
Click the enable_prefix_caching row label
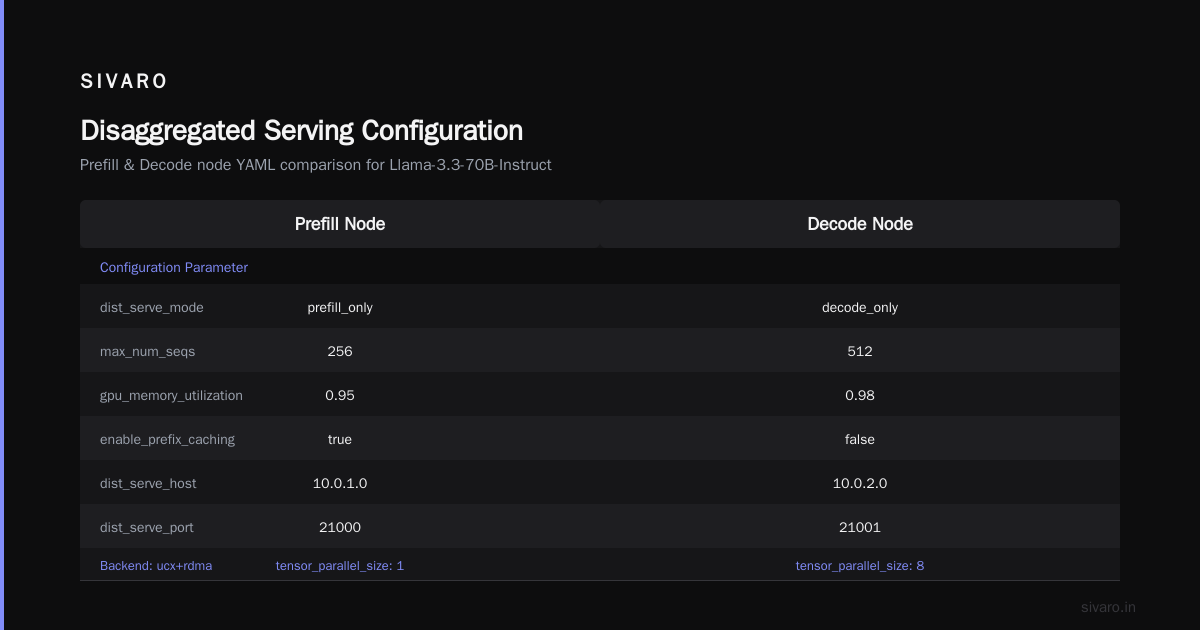(x=168, y=440)
